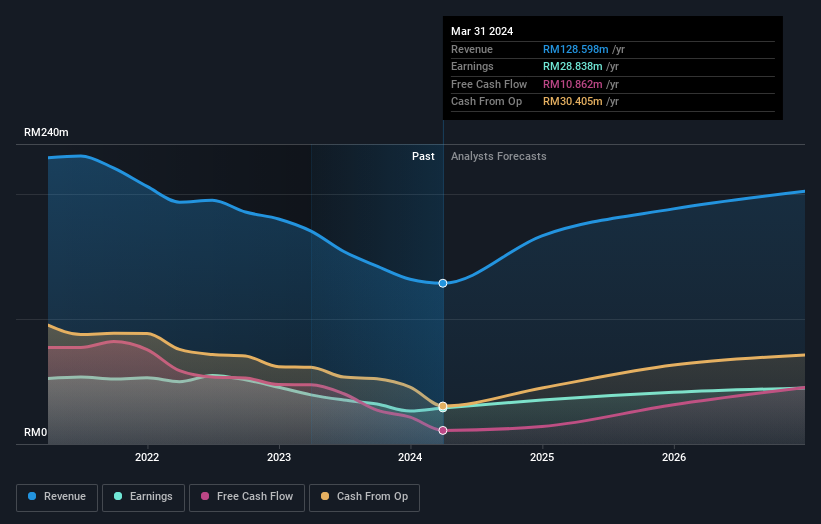Toggle the Revenue legend button

tap(57, 497)
